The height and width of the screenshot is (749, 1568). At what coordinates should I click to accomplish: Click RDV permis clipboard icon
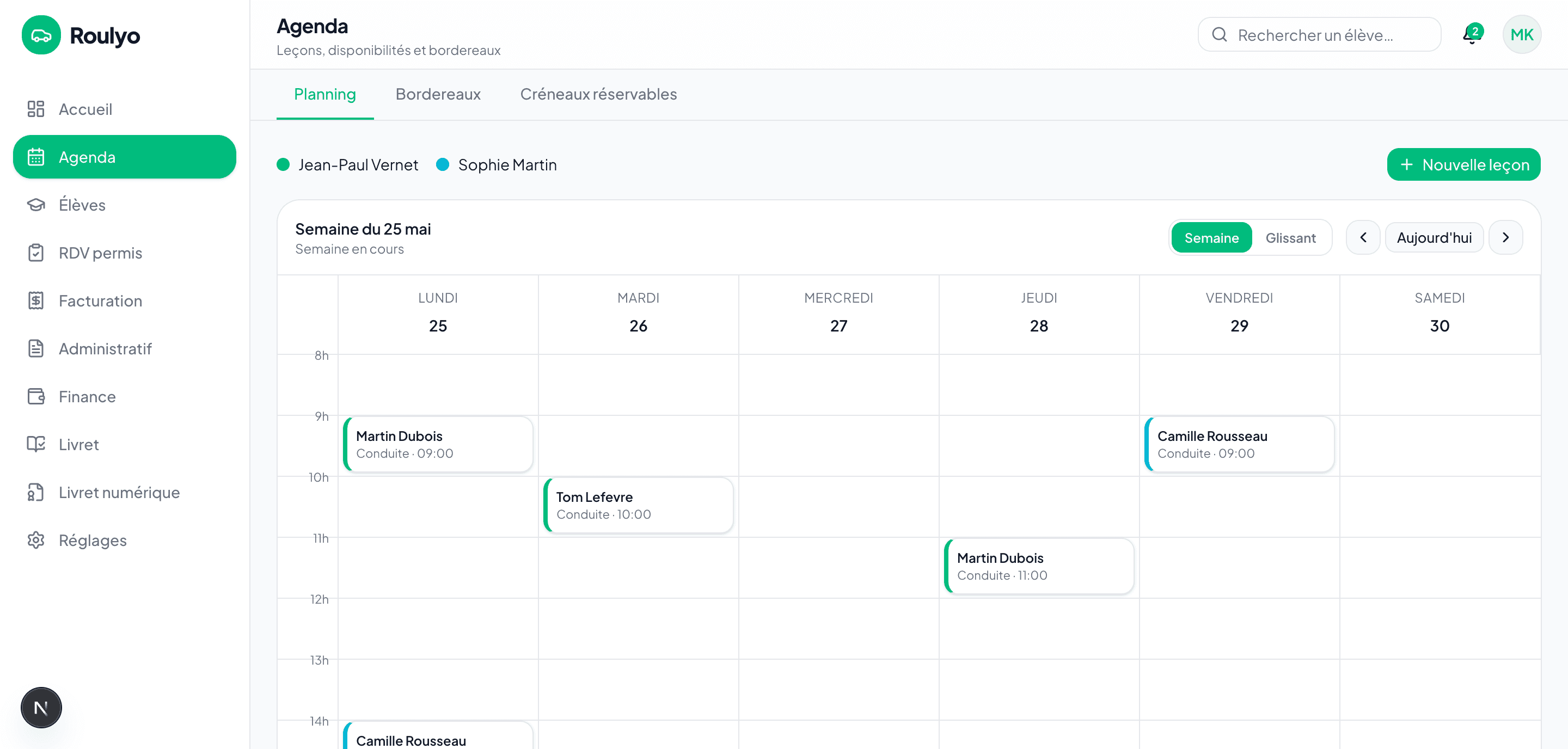pyautogui.click(x=36, y=253)
